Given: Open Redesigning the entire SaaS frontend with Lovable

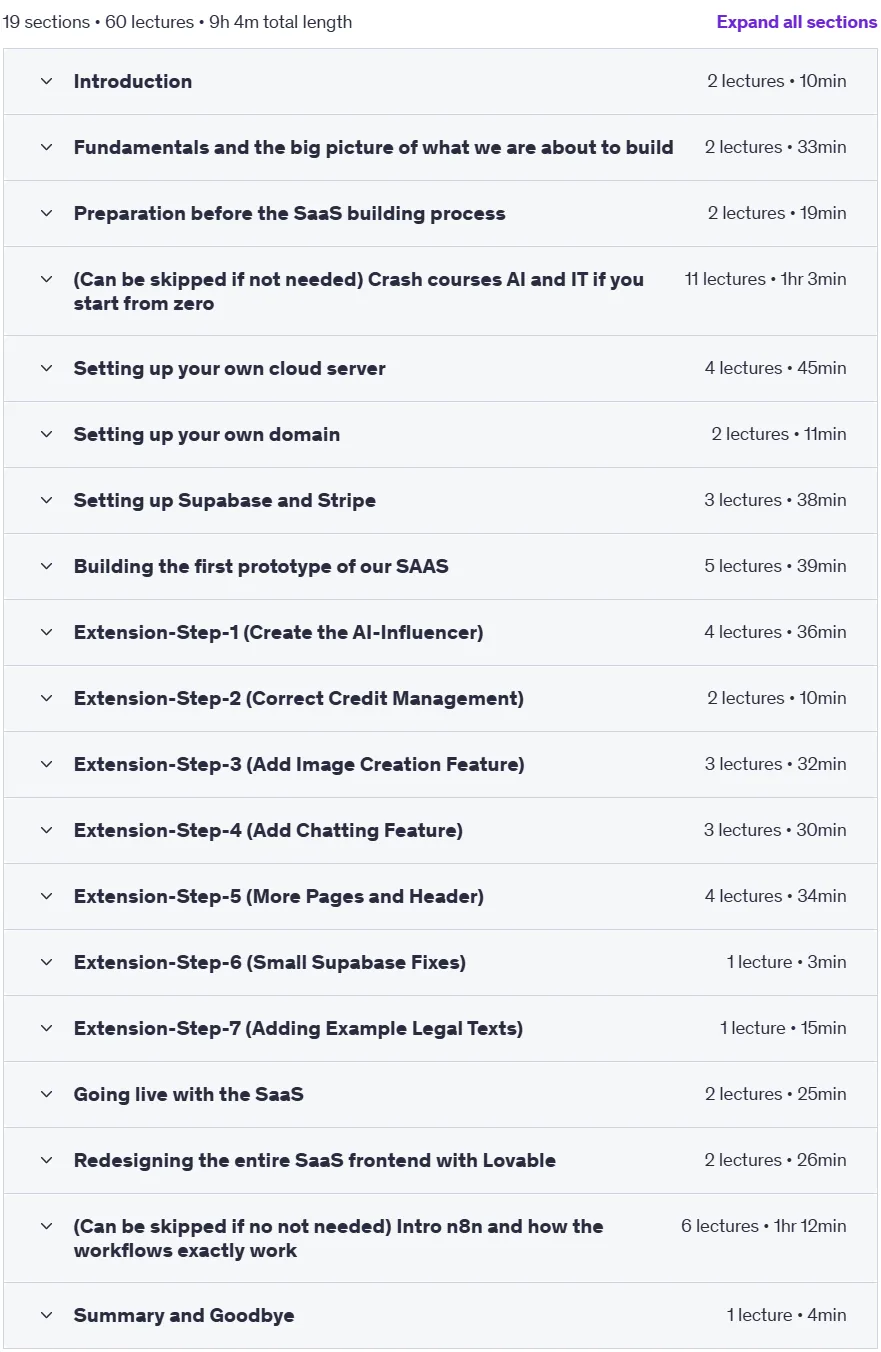Looking at the screenshot, I should click(x=440, y=1160).
